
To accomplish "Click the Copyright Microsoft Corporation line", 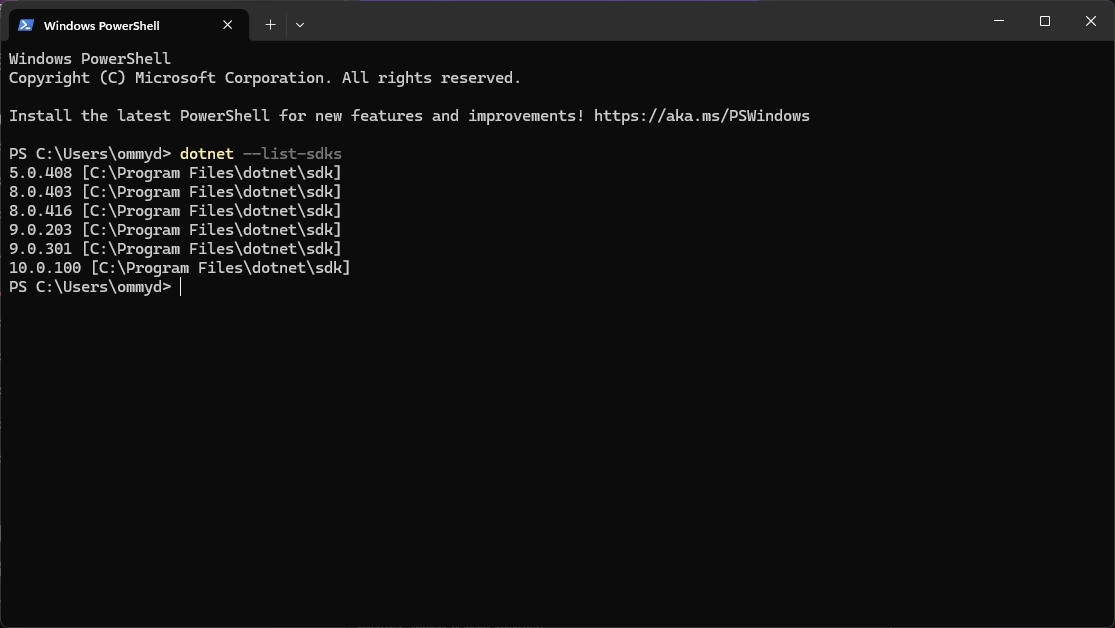I will pyautogui.click(x=265, y=78).
